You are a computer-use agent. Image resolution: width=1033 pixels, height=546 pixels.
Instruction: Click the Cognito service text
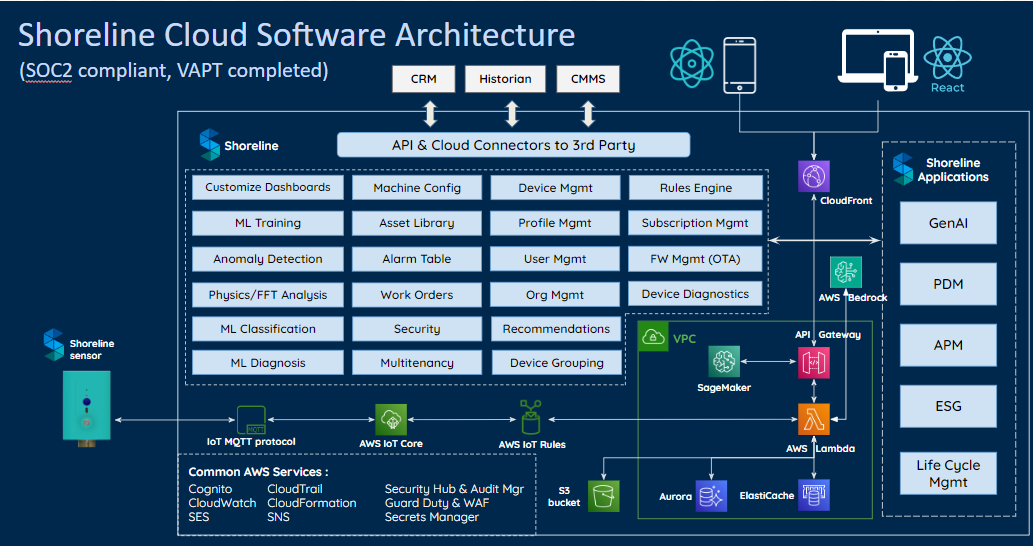tap(210, 489)
